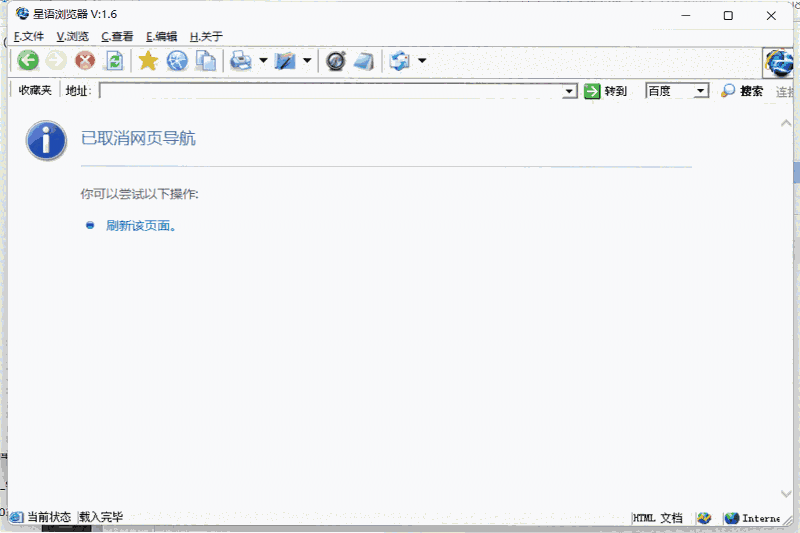The height and width of the screenshot is (533, 800).
Task: Click the 你可以尝试以下操作 text
Action: point(139,194)
